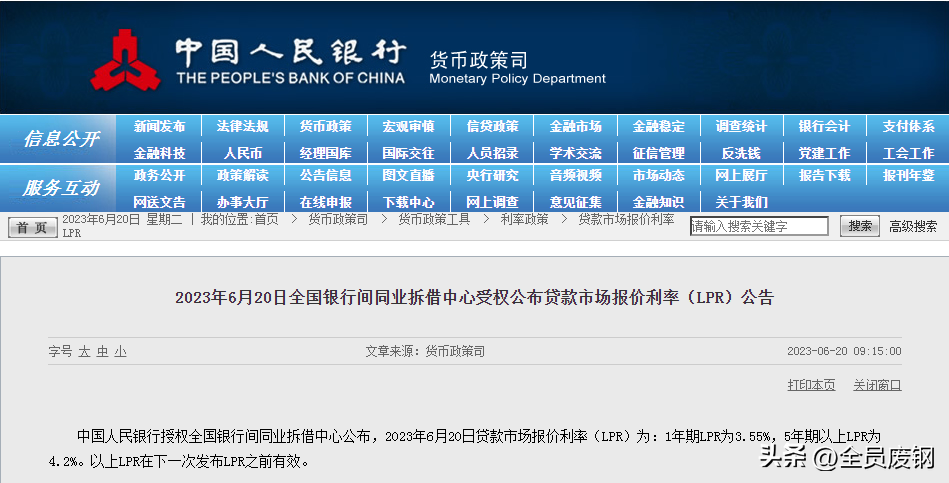Go to 货币政策 in the navigation bar
Image resolution: width=949 pixels, height=483 pixels.
(x=326, y=126)
